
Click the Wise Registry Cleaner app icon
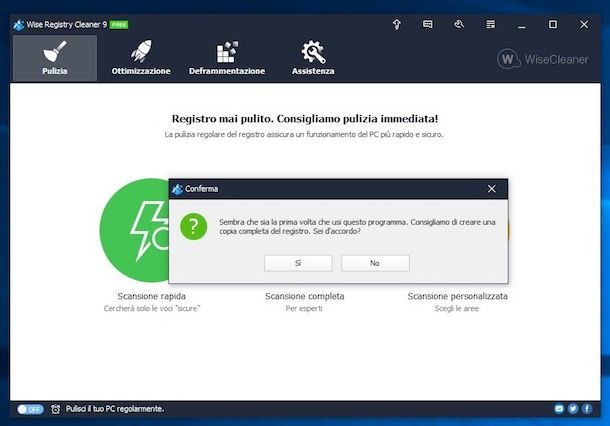click(18, 25)
